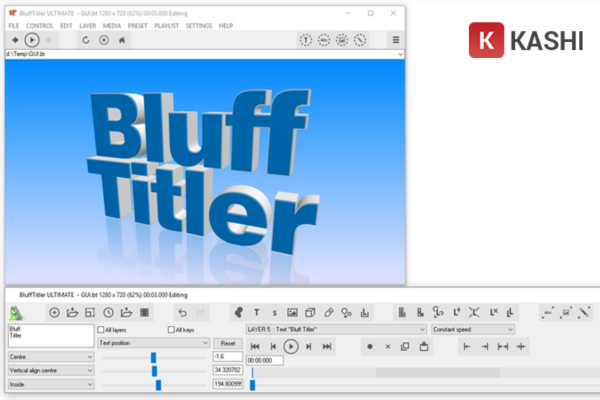Screen dimensions: 600x400
Task: Add a text layer with T icon
Action: point(256,313)
